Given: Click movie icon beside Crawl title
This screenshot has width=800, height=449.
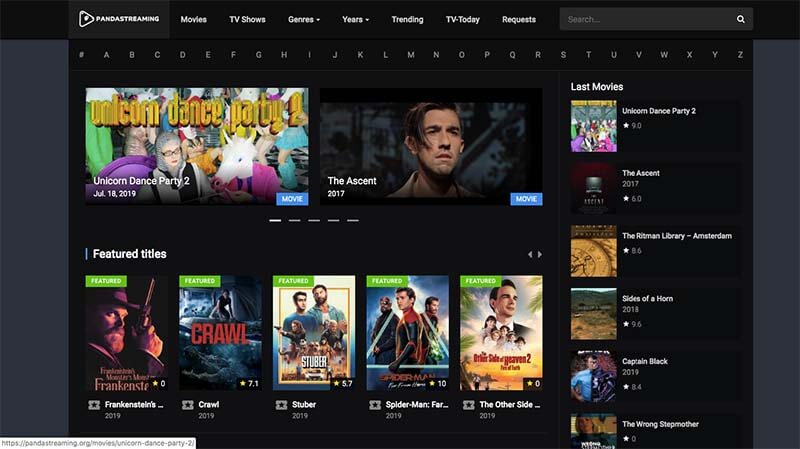Looking at the screenshot, I should pyautogui.click(x=188, y=405).
